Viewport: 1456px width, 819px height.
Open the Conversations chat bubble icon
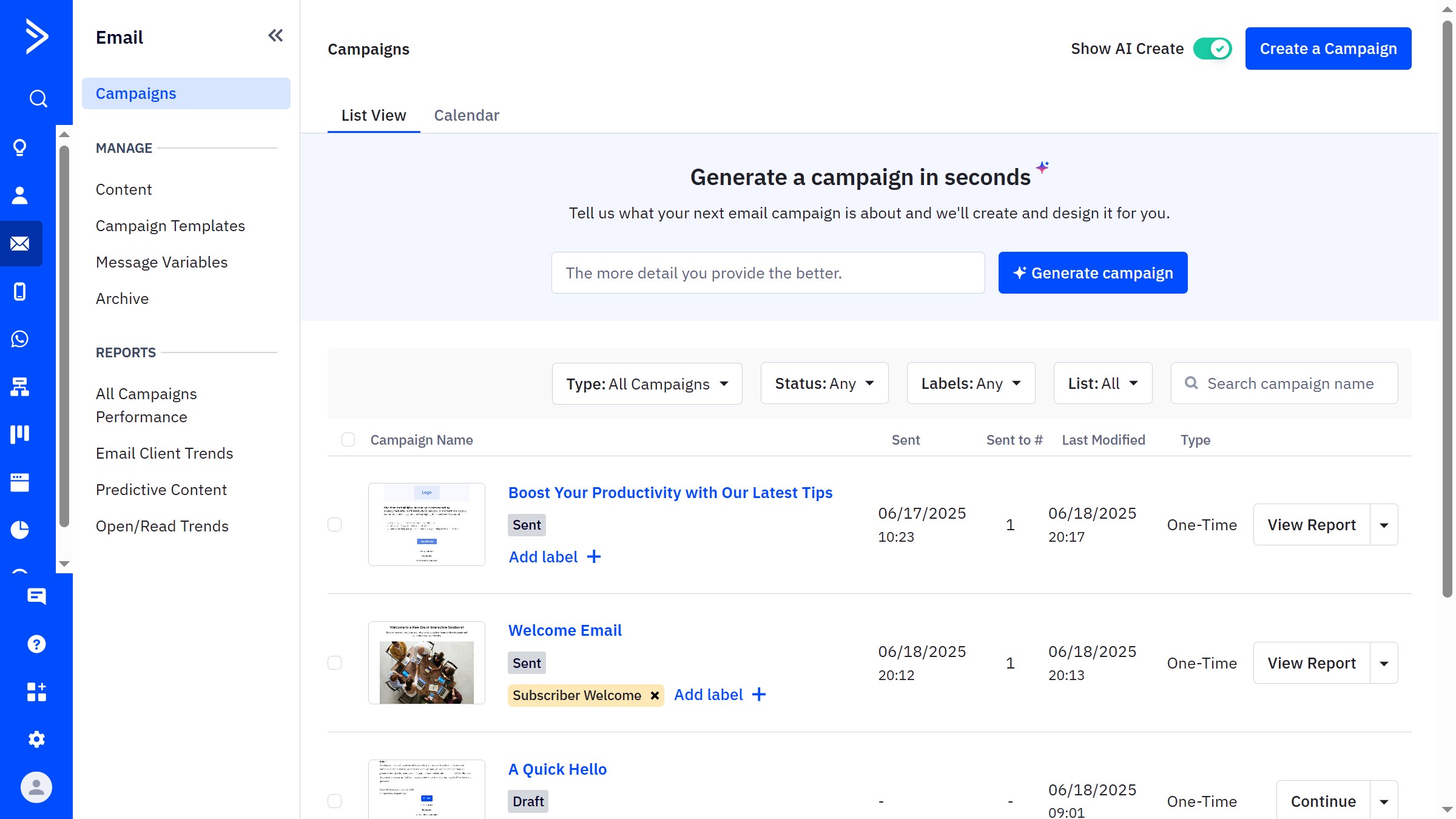tap(37, 596)
